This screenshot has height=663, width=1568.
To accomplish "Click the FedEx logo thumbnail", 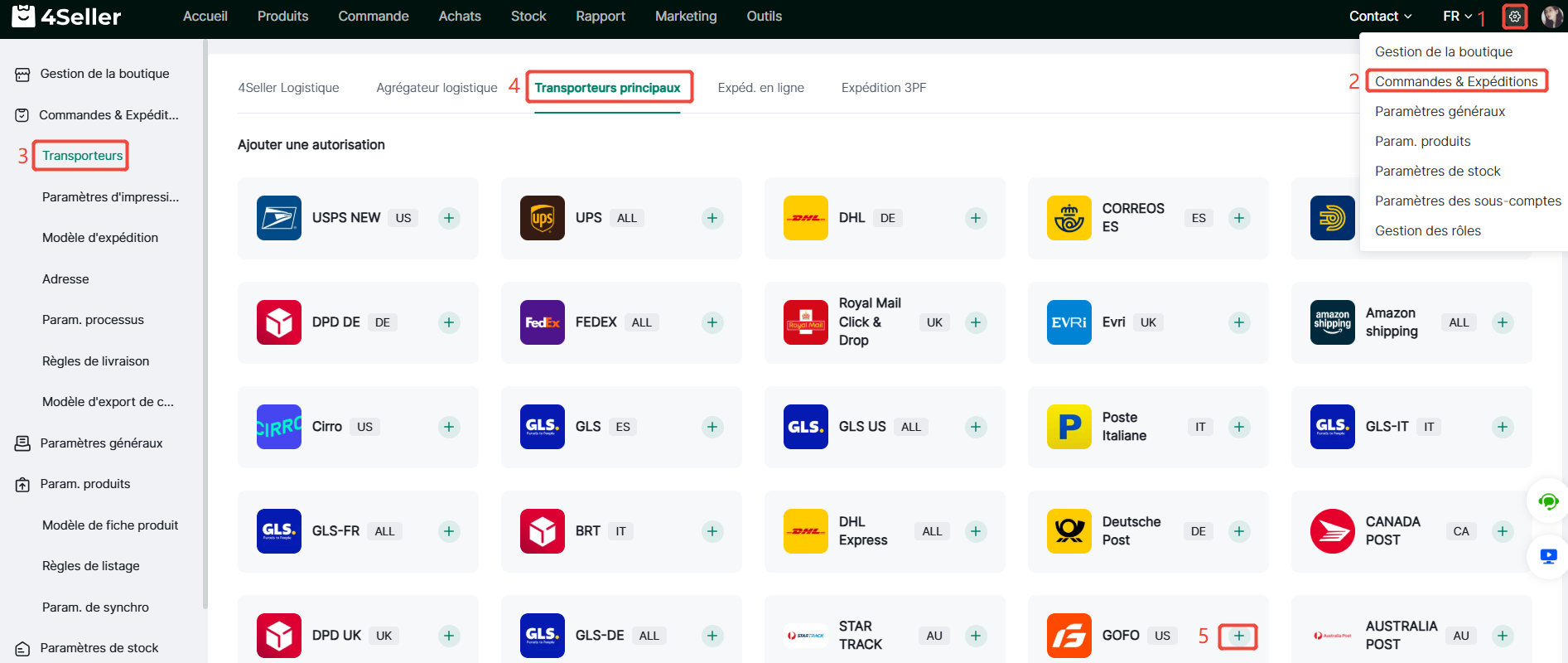I will [543, 322].
